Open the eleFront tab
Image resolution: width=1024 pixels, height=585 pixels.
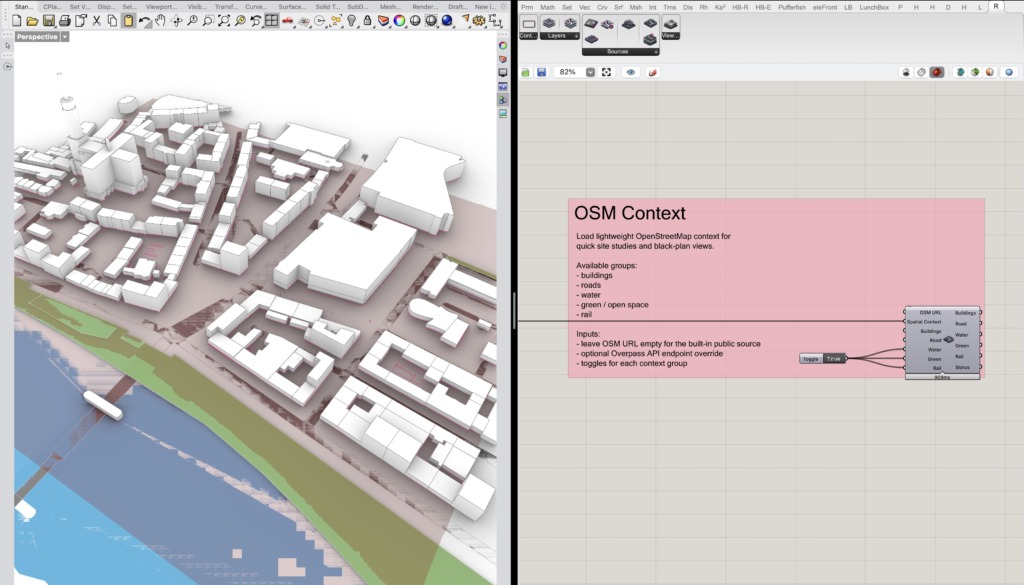click(x=825, y=7)
